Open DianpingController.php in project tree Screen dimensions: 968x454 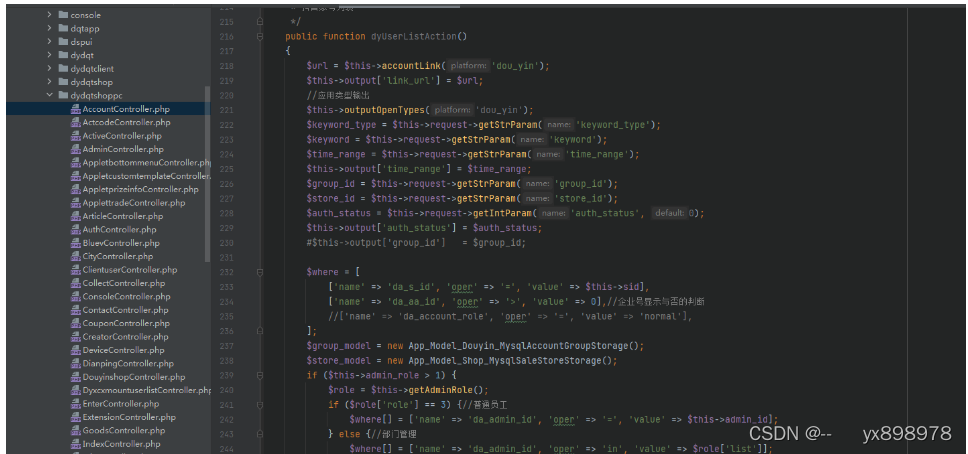pyautogui.click(x=128, y=364)
